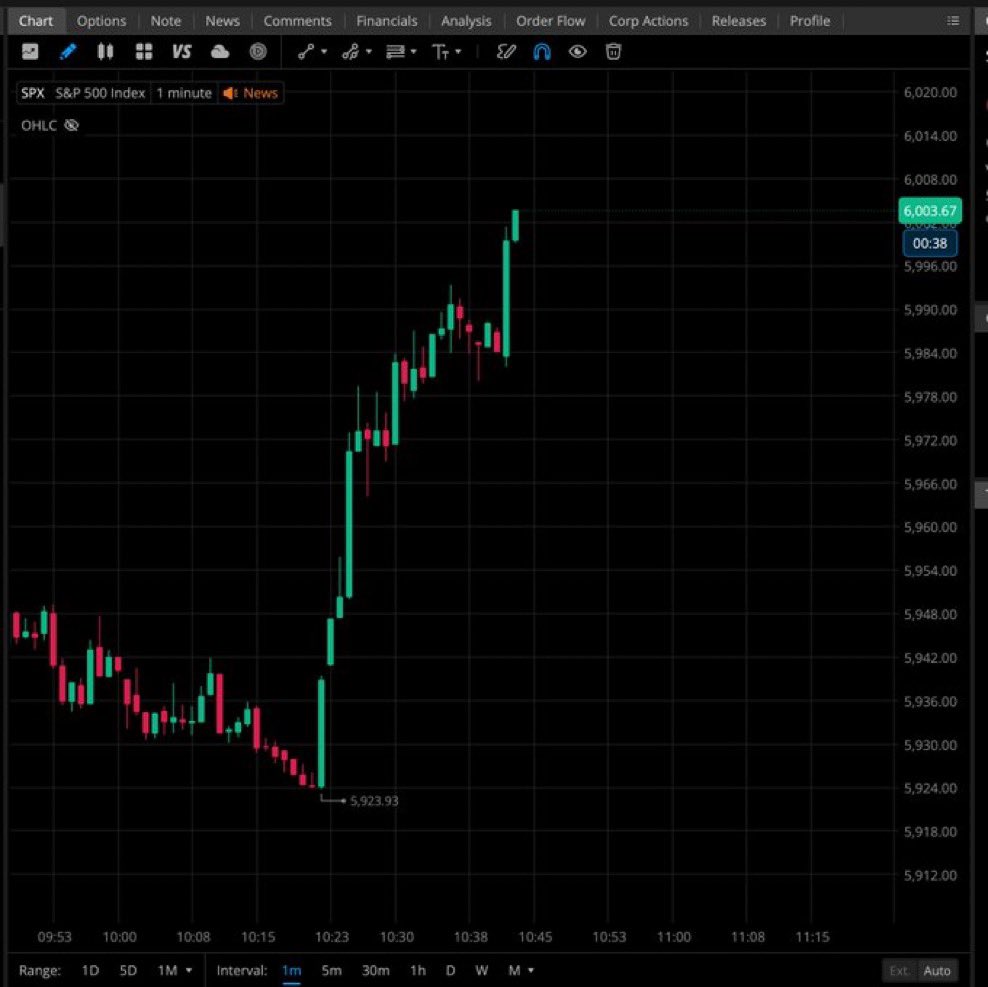Select the blue pencil drawing tool

[x=68, y=52]
